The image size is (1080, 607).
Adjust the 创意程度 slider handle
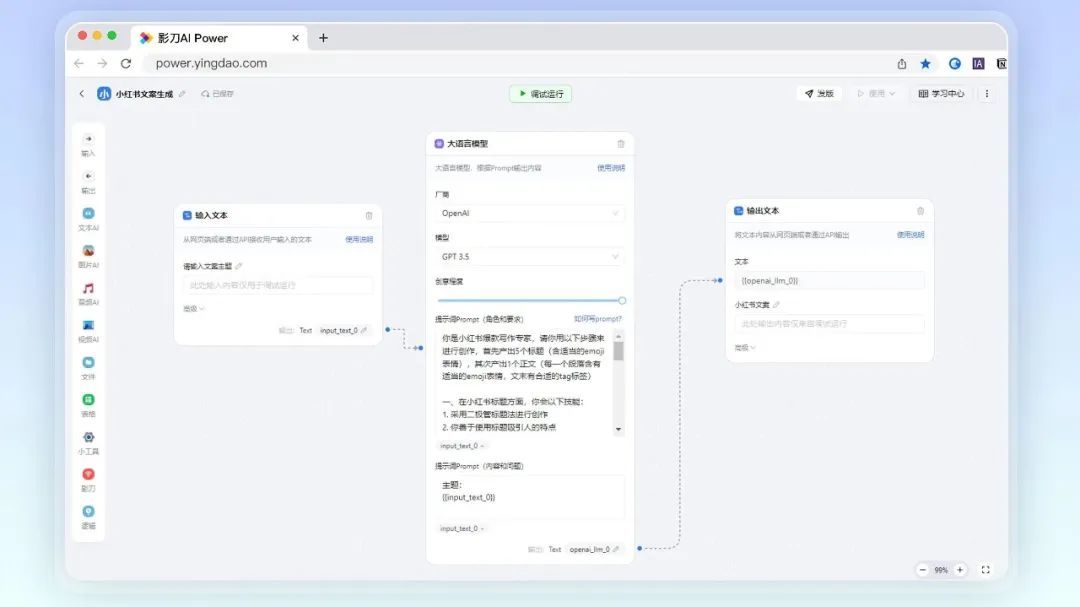(622, 300)
